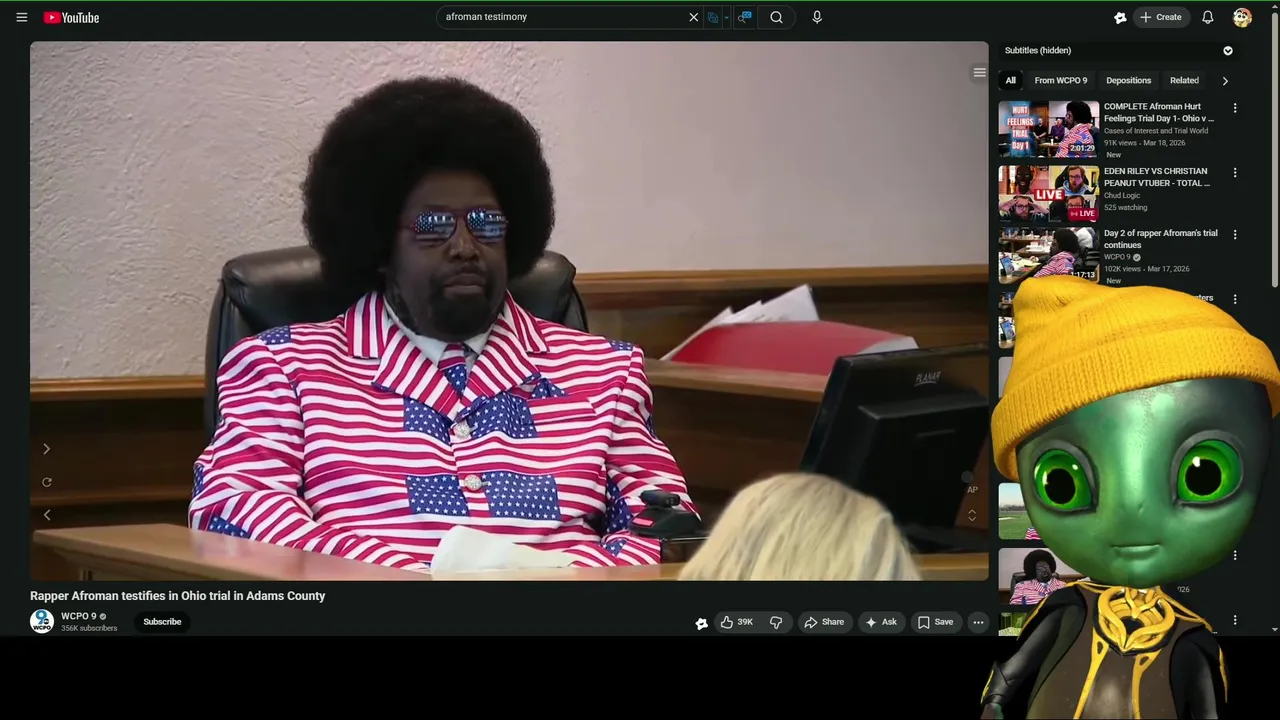Image resolution: width=1280 pixels, height=720 pixels.
Task: Open menu for EDEN RILEY live video
Action: (x=1235, y=172)
